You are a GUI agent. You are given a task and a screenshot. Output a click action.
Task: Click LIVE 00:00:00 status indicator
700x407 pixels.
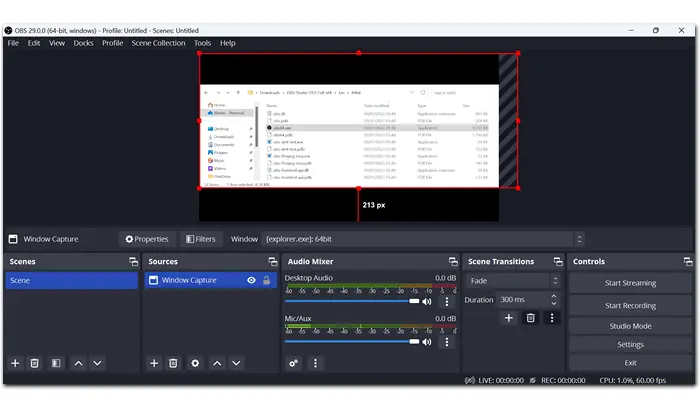click(494, 381)
